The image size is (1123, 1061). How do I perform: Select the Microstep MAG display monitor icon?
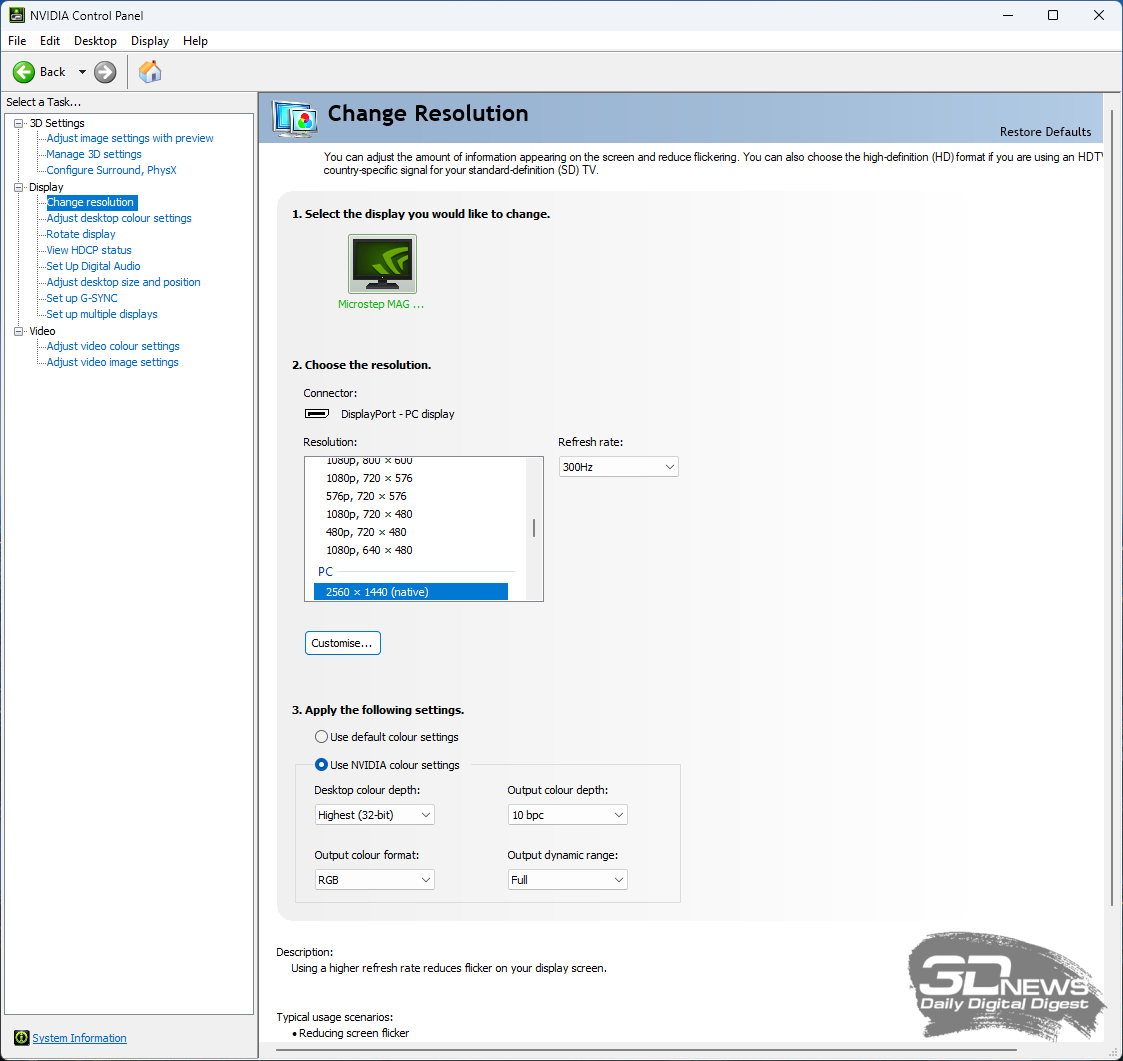click(382, 264)
